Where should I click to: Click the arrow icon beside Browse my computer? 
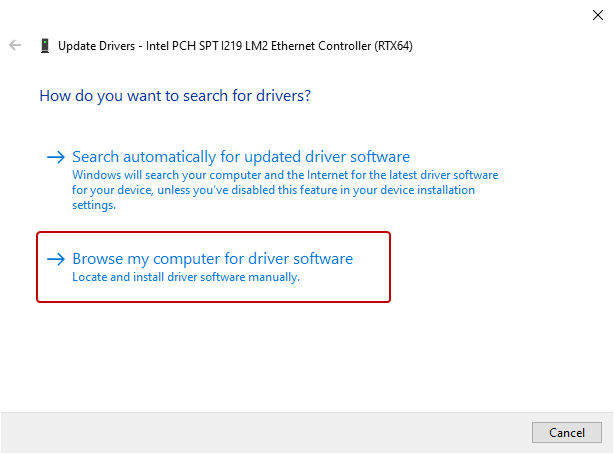pyautogui.click(x=56, y=259)
